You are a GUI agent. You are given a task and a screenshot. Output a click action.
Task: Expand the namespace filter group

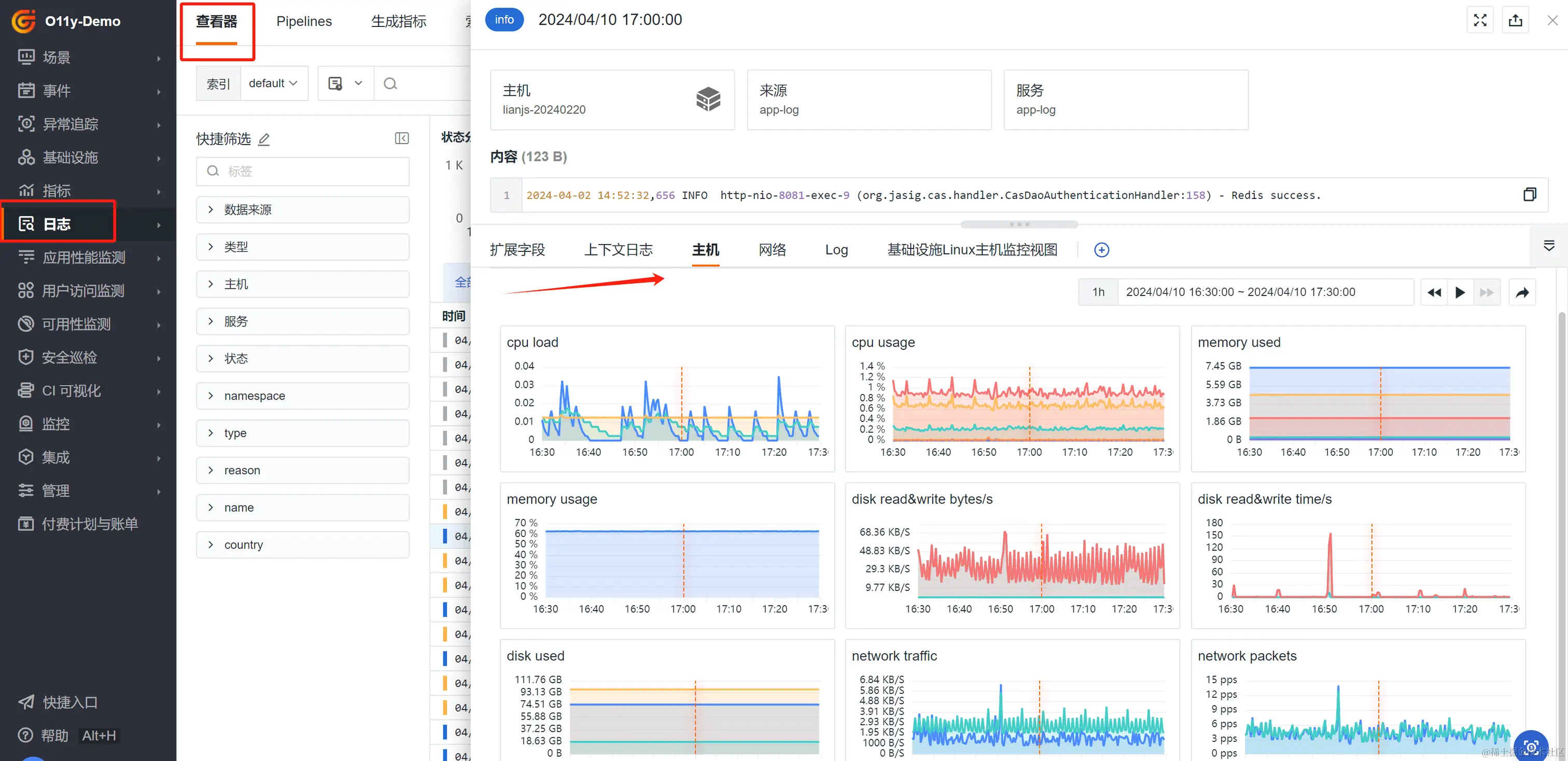pos(302,396)
